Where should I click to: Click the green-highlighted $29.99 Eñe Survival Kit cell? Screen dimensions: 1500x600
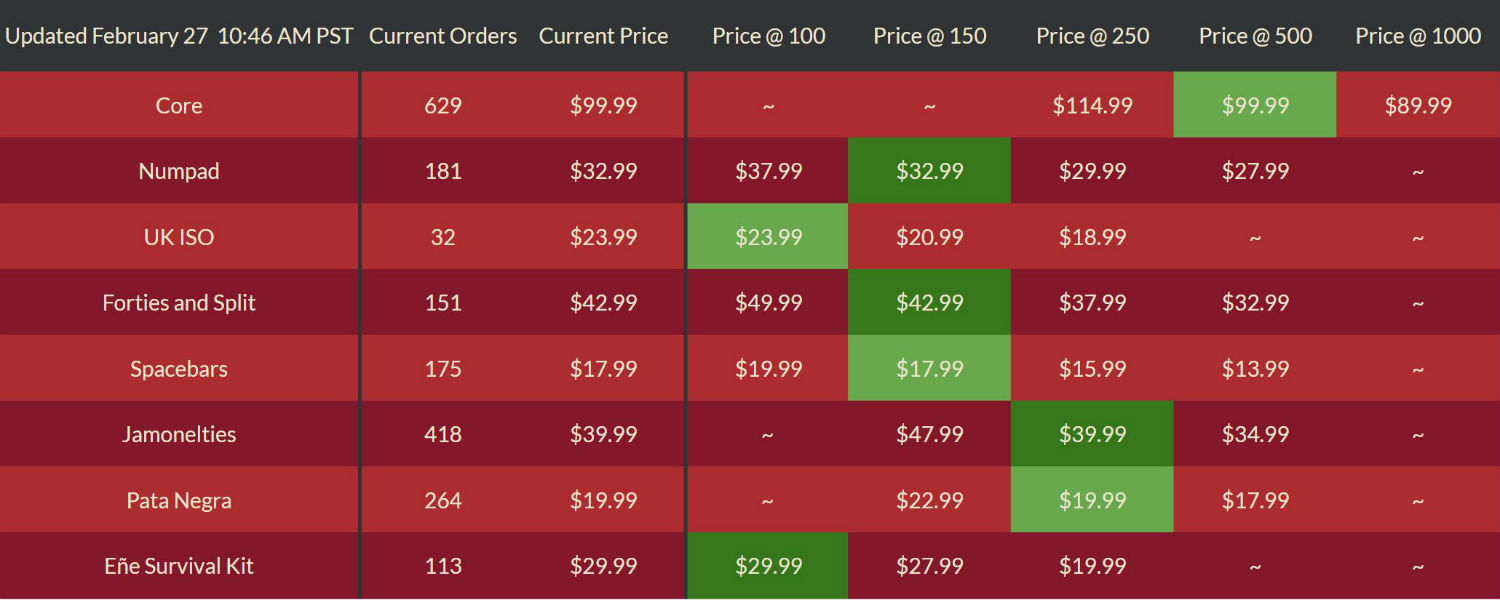coord(769,566)
